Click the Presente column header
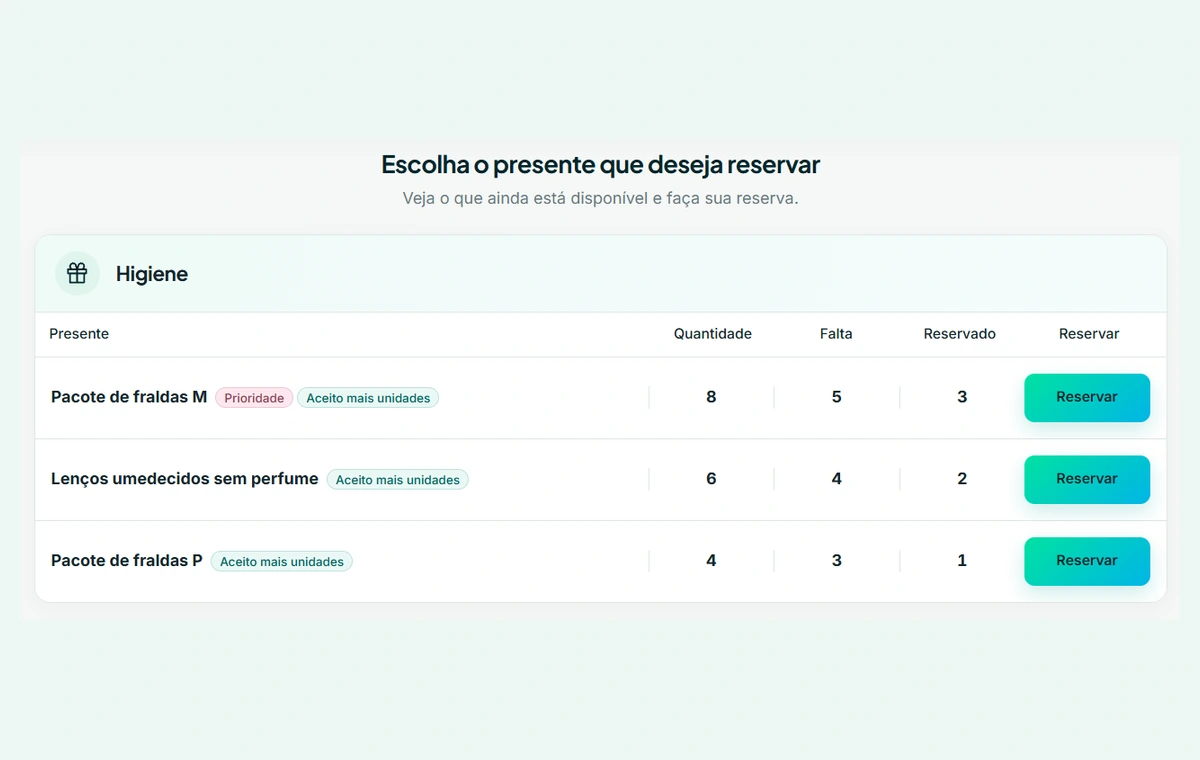Viewport: 1200px width, 760px height. point(79,334)
